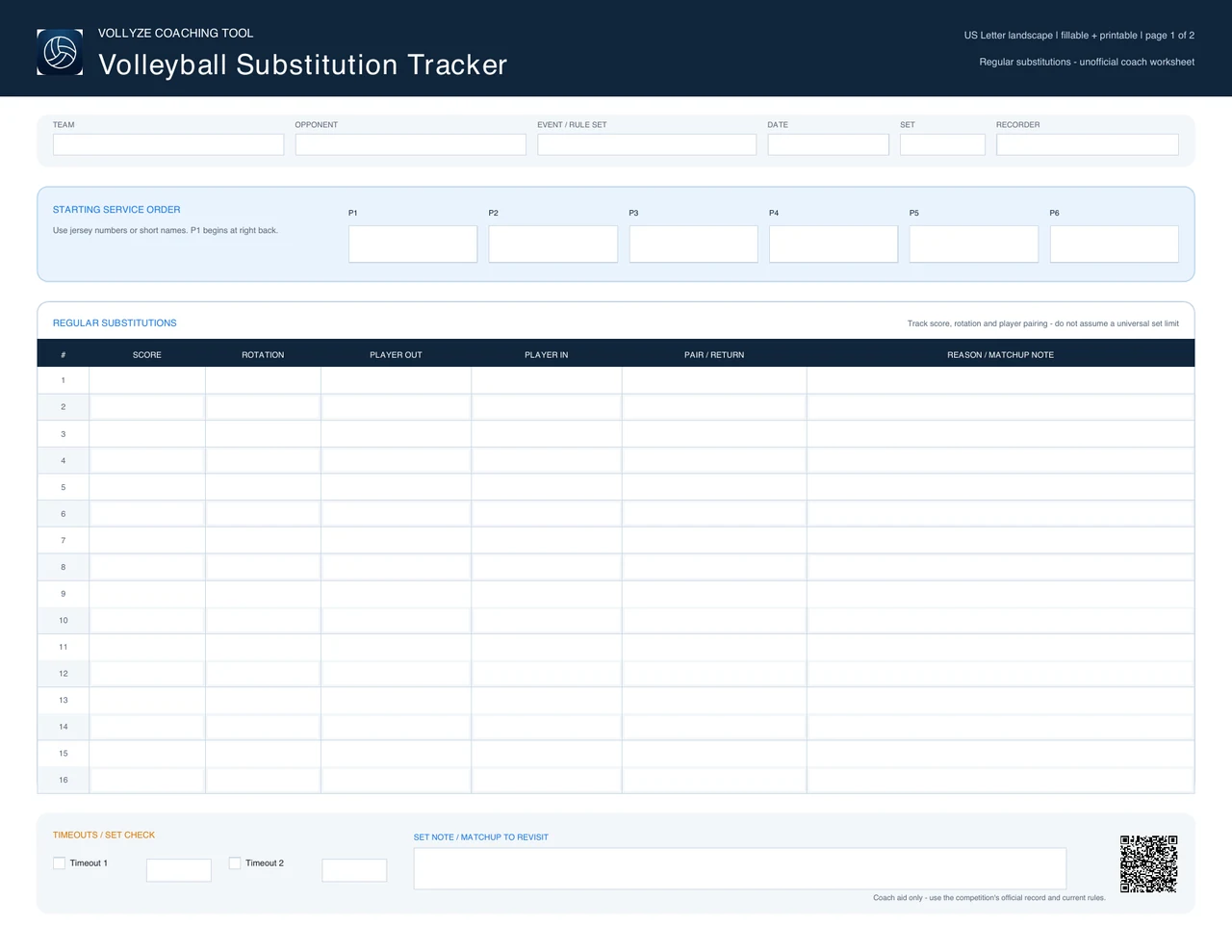Click the Team input field
The height and width of the screenshot is (952, 1232).
[x=168, y=144]
